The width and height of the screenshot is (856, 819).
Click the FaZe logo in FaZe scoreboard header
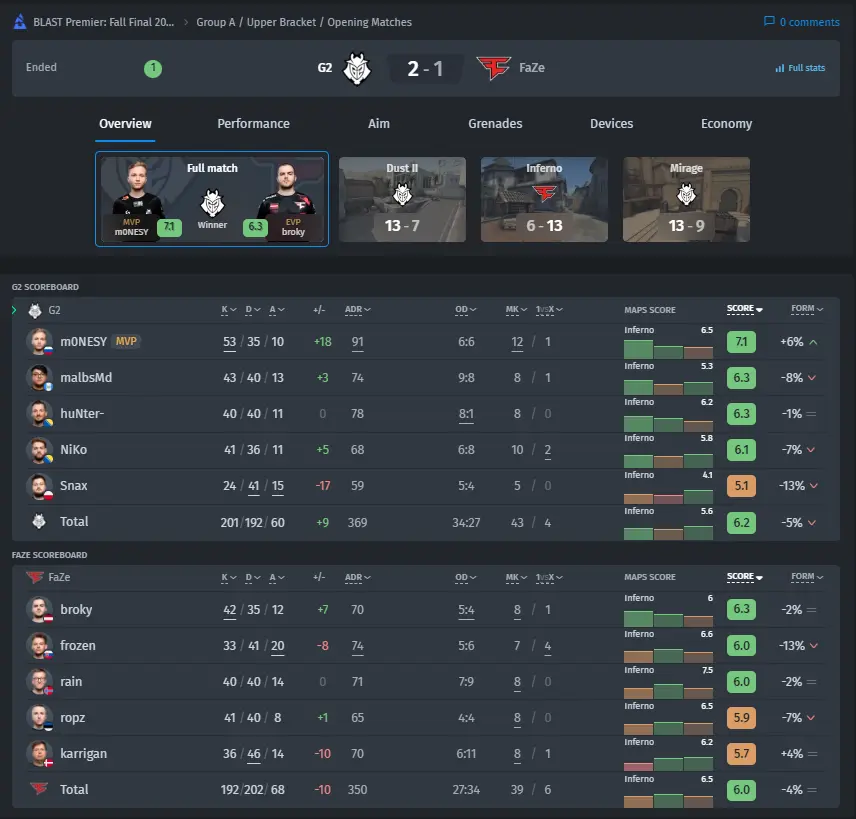(x=35, y=577)
